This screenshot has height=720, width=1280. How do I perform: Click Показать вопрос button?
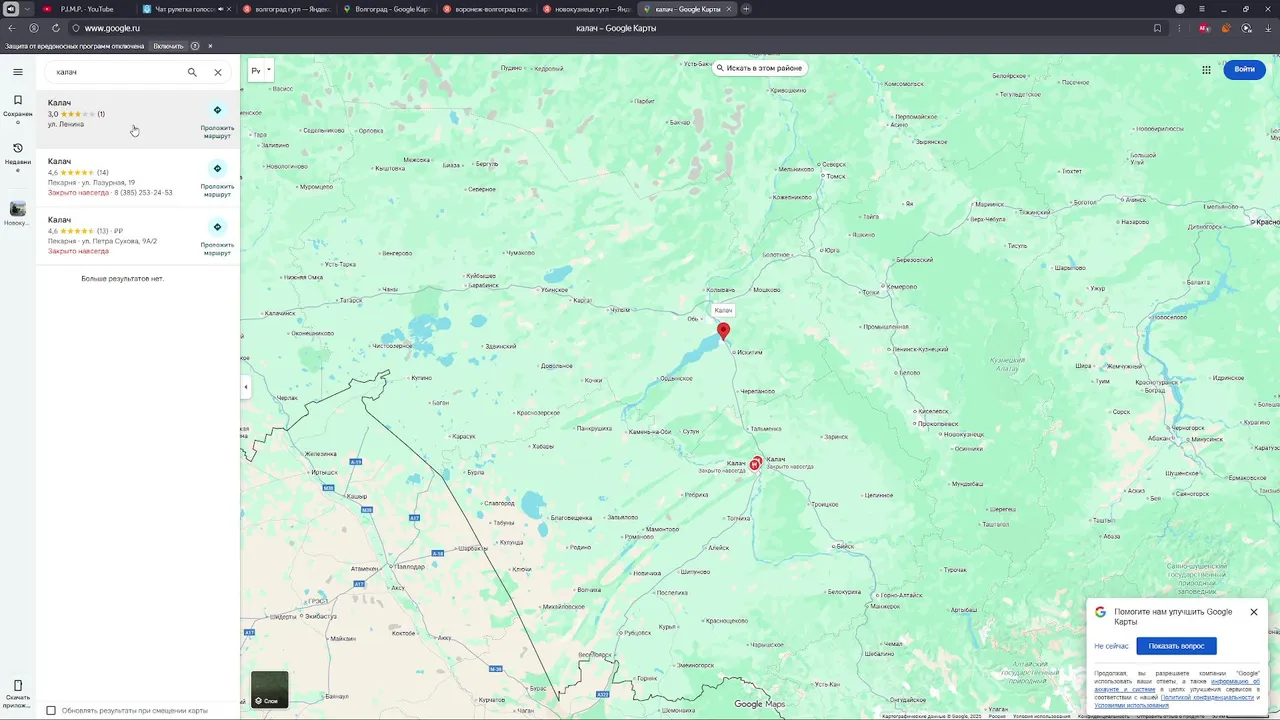[x=1176, y=646]
